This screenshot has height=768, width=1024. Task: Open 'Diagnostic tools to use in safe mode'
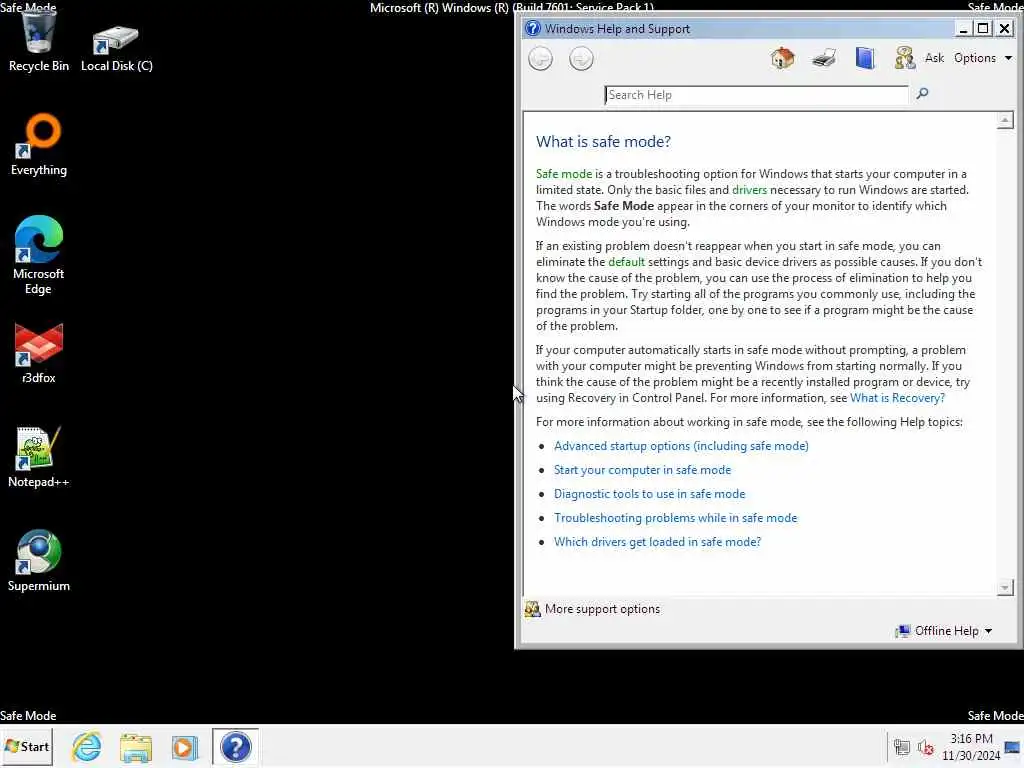649,494
